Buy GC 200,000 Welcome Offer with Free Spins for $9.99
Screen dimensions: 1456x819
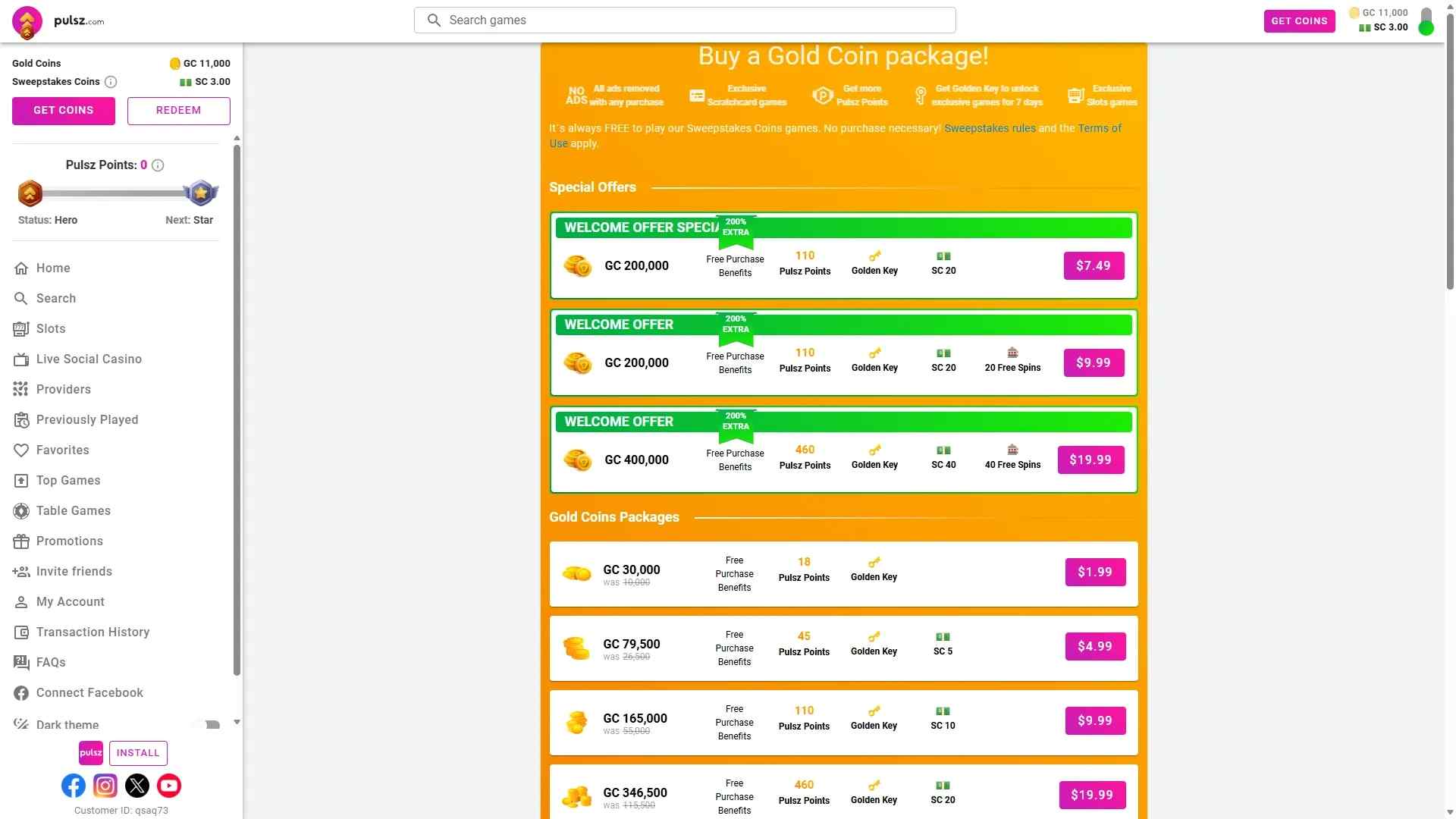[1094, 363]
